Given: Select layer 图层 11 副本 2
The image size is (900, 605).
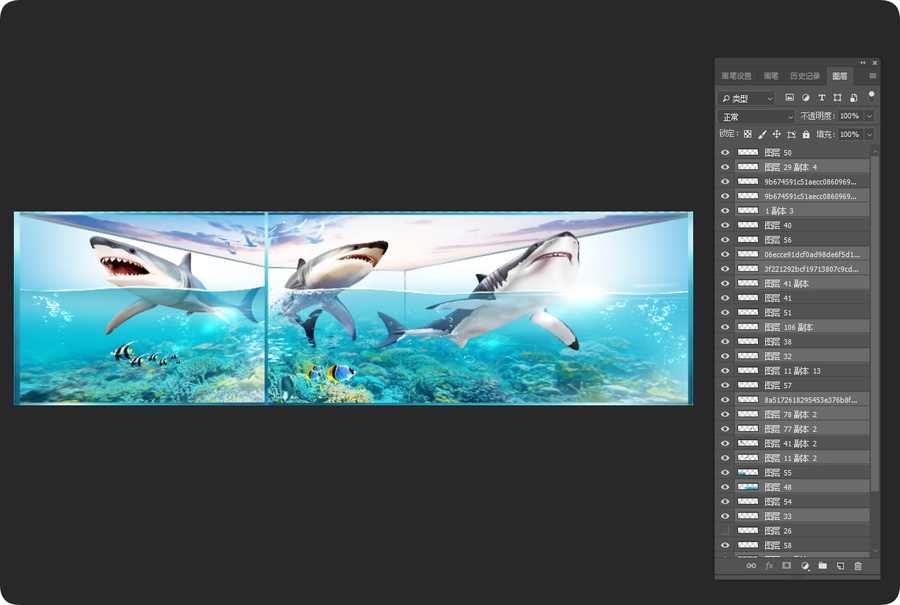Looking at the screenshot, I should (802, 458).
